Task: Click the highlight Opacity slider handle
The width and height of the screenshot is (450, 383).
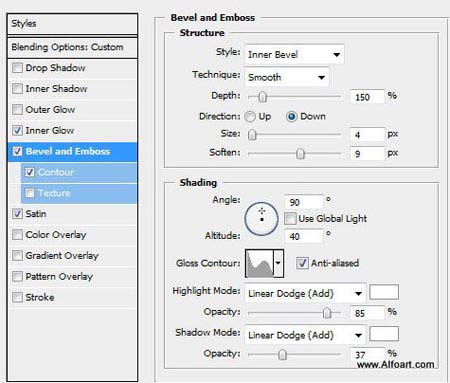Action: point(327,313)
